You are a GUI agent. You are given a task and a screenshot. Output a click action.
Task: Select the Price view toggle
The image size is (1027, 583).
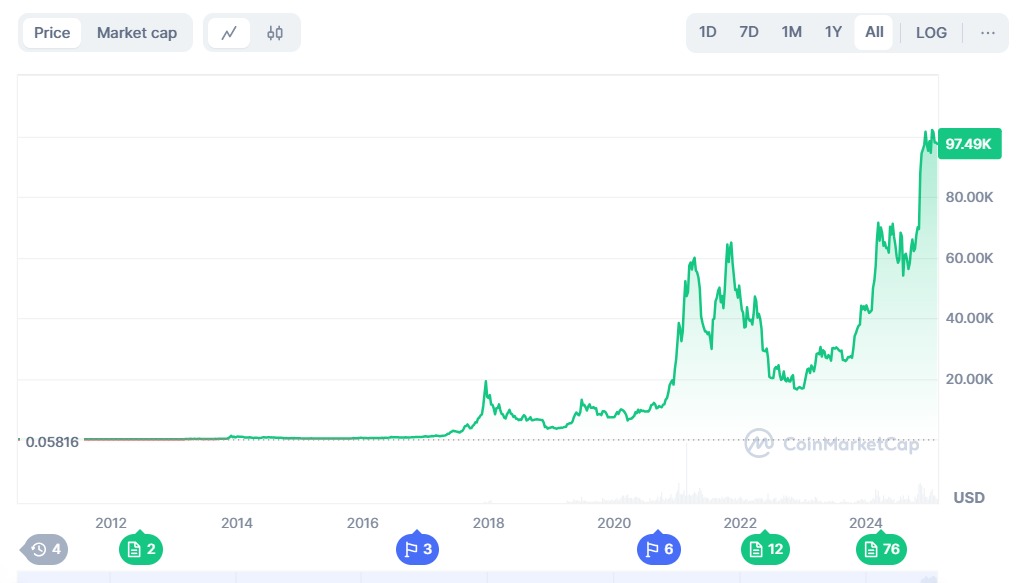[52, 33]
